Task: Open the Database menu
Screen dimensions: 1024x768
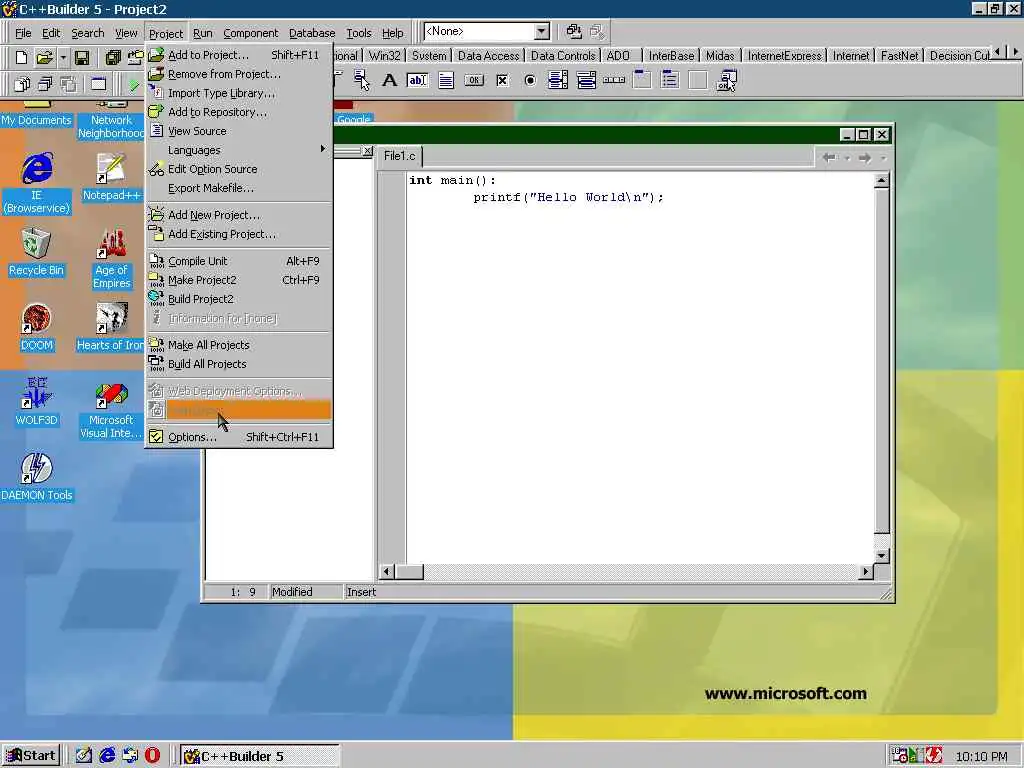Action: [x=312, y=33]
